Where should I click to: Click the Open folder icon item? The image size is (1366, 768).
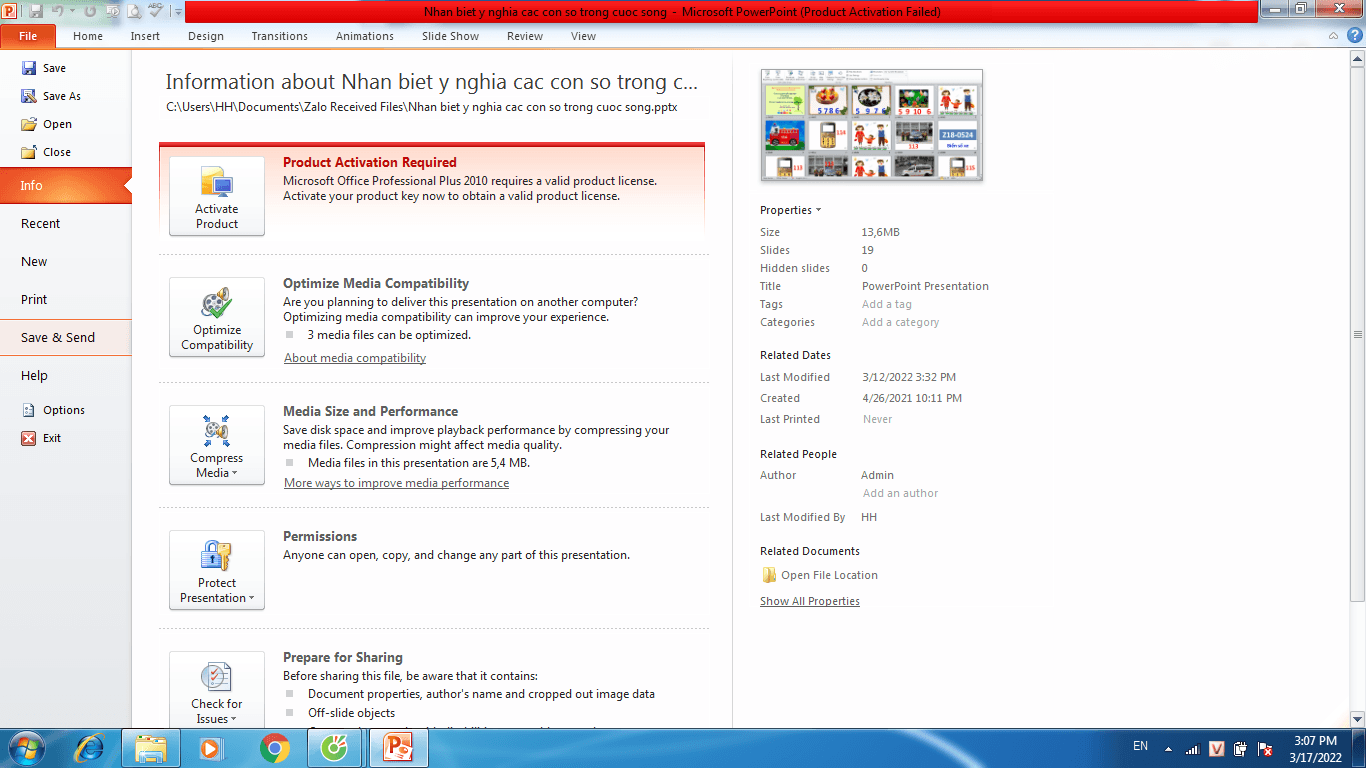(30, 124)
